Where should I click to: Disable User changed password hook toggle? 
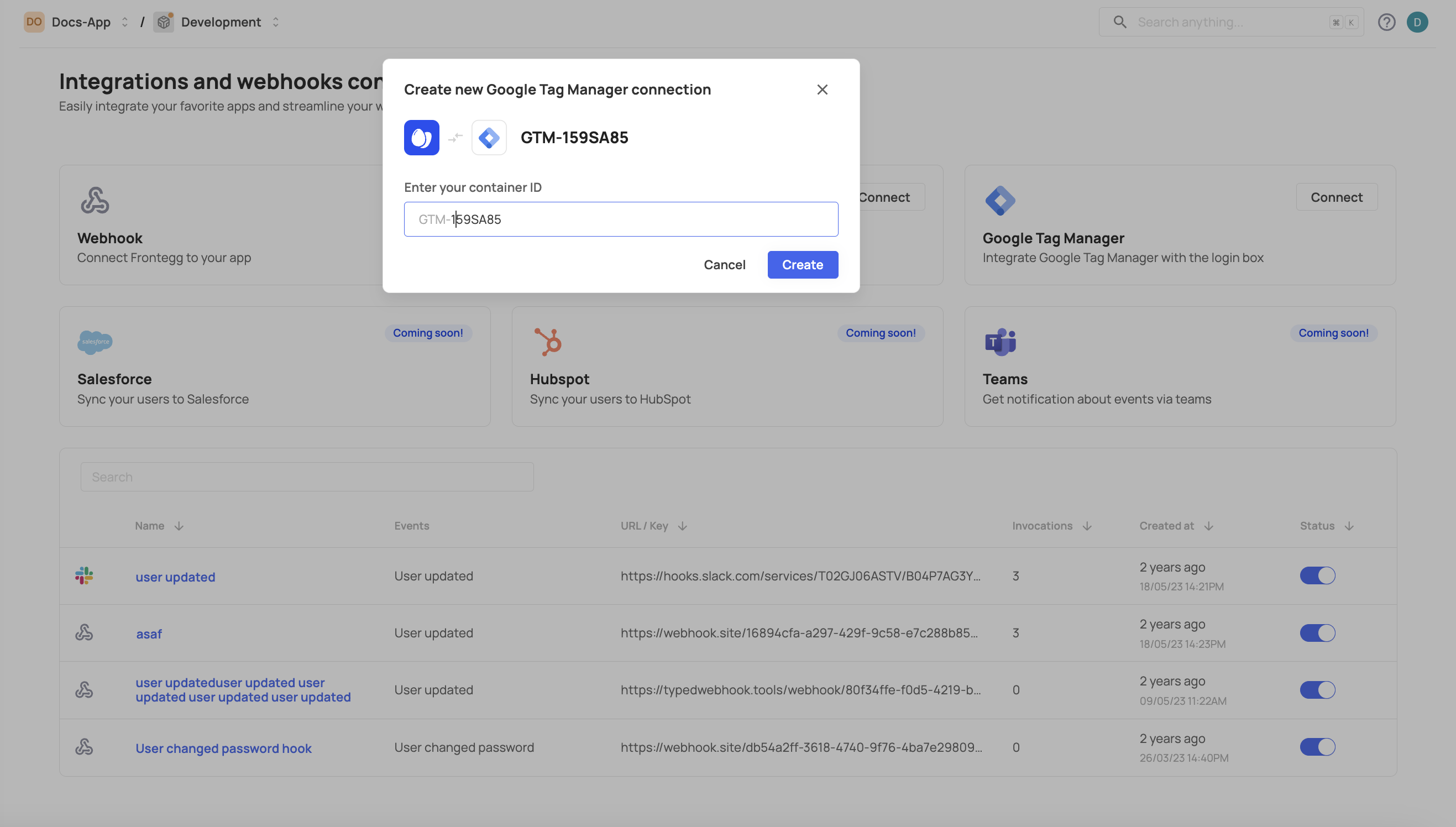(x=1317, y=747)
